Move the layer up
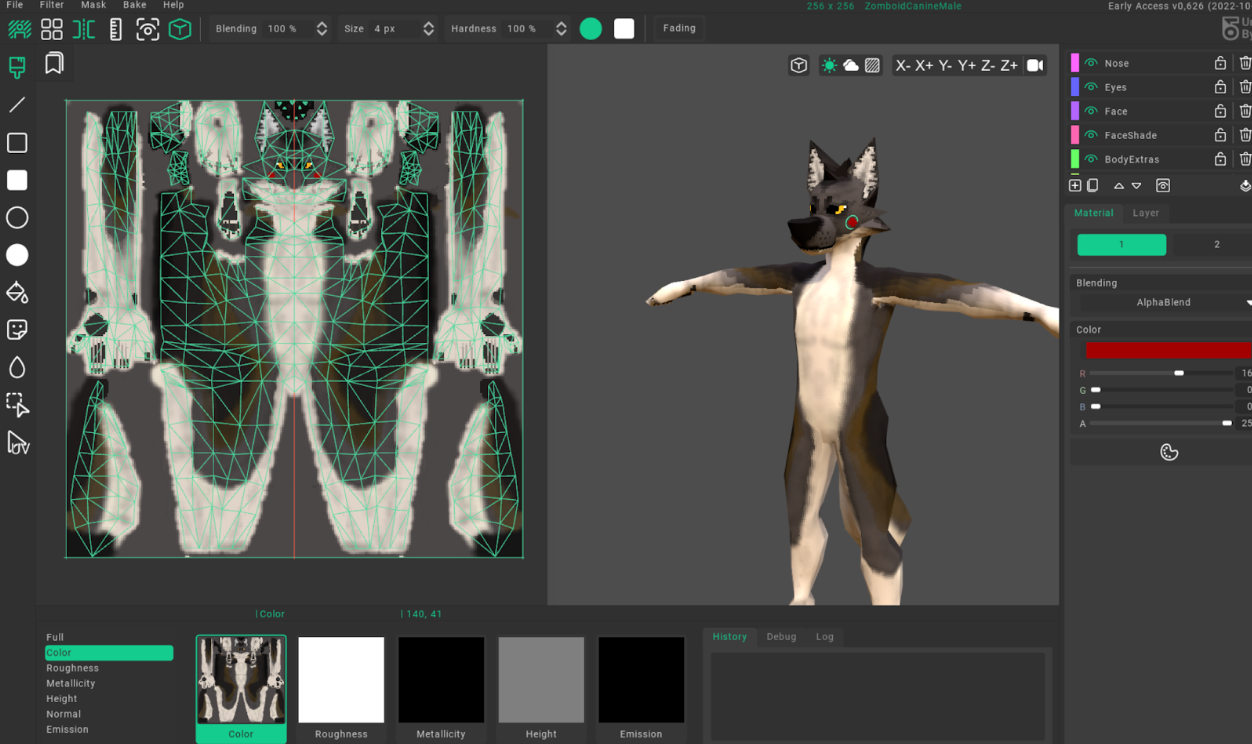This screenshot has height=744, width=1252. coord(1119,186)
